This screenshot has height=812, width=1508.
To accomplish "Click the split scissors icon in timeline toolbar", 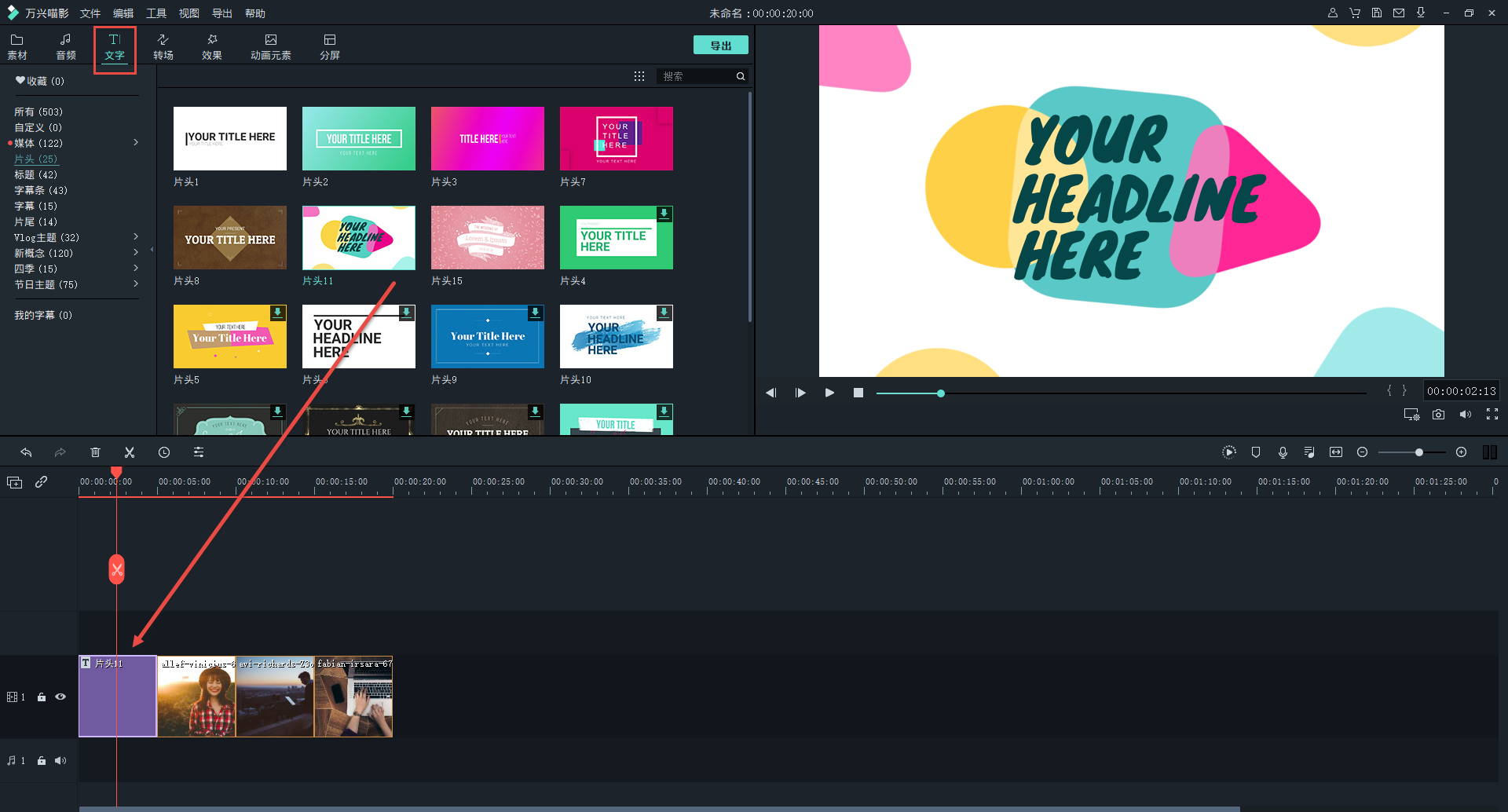I will coord(130,452).
